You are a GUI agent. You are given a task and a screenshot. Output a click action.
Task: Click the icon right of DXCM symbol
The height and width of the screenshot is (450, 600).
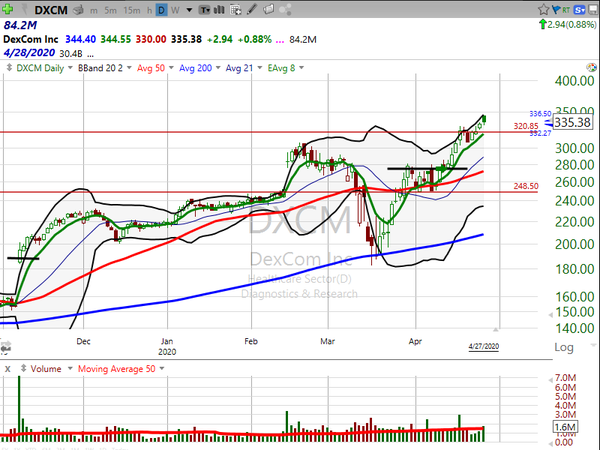(78, 10)
